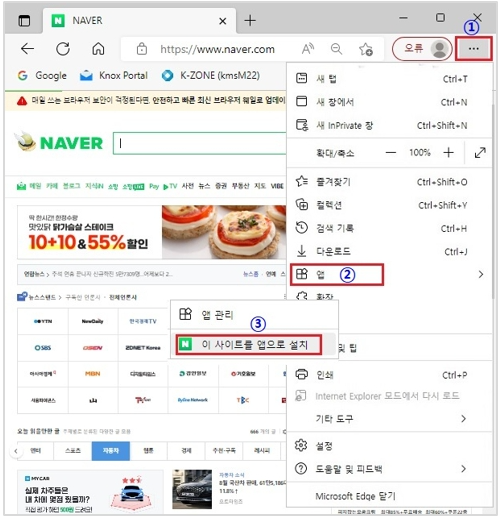Image resolution: width=504 pixels, height=520 pixels.
Task: Add this page to favorites
Action: click(x=366, y=49)
